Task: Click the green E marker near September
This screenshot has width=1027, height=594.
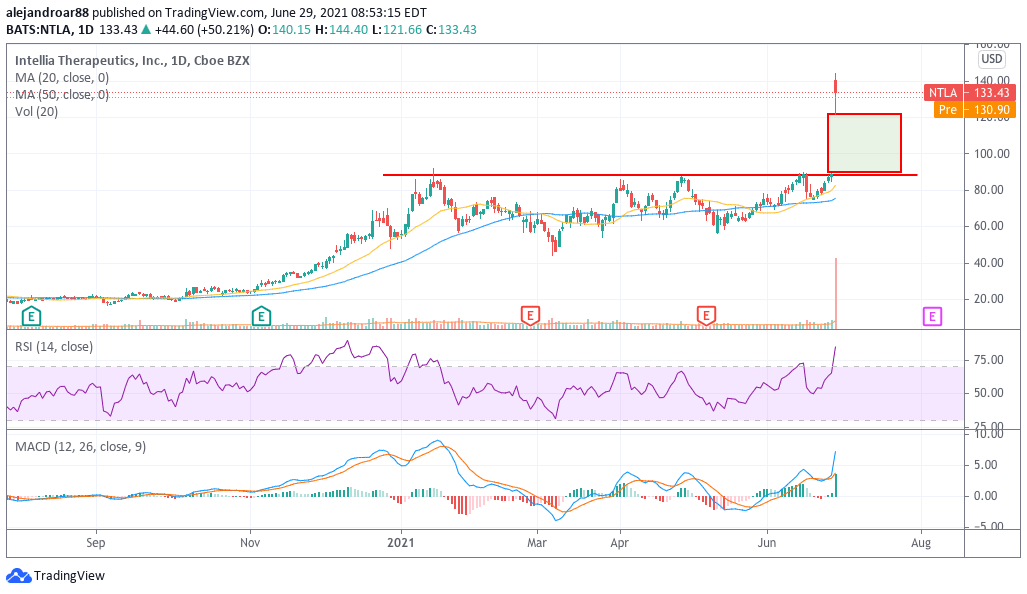Action: [31, 316]
